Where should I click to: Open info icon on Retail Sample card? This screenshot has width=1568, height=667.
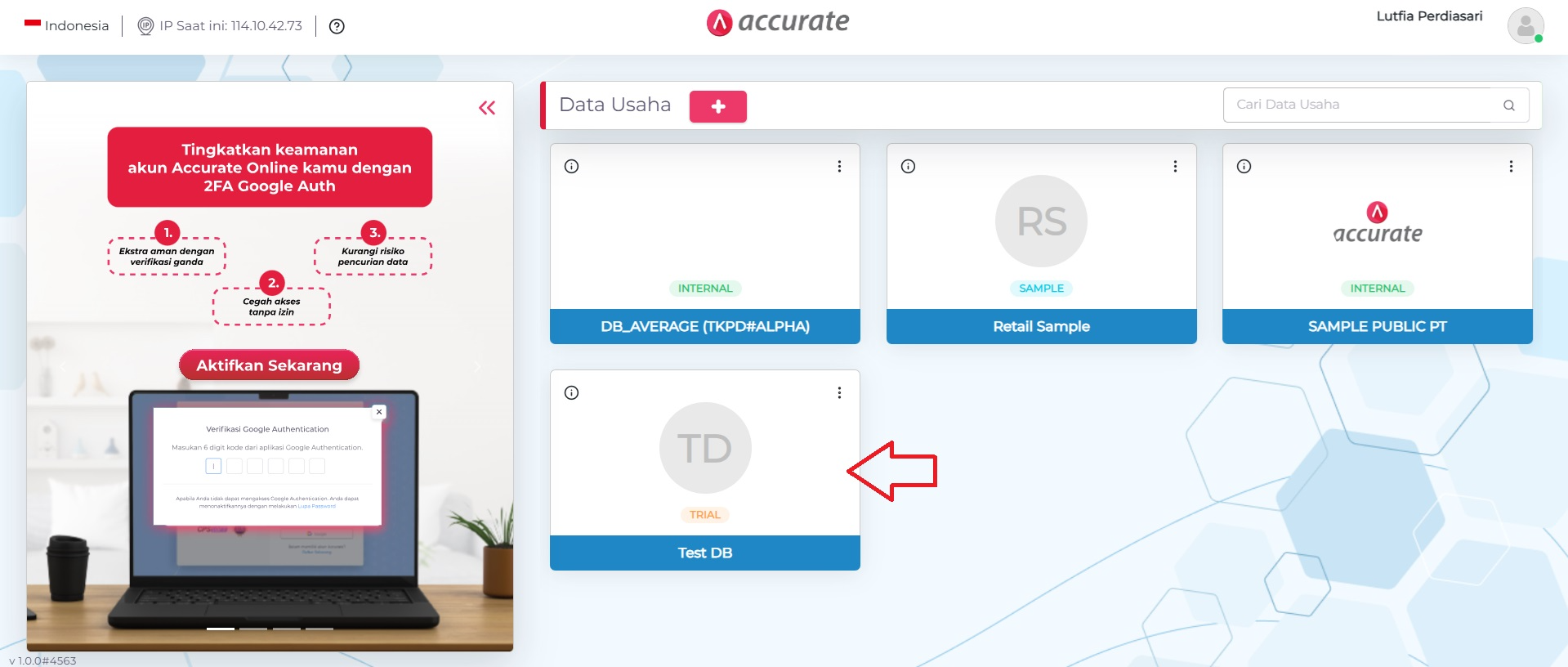click(x=908, y=167)
